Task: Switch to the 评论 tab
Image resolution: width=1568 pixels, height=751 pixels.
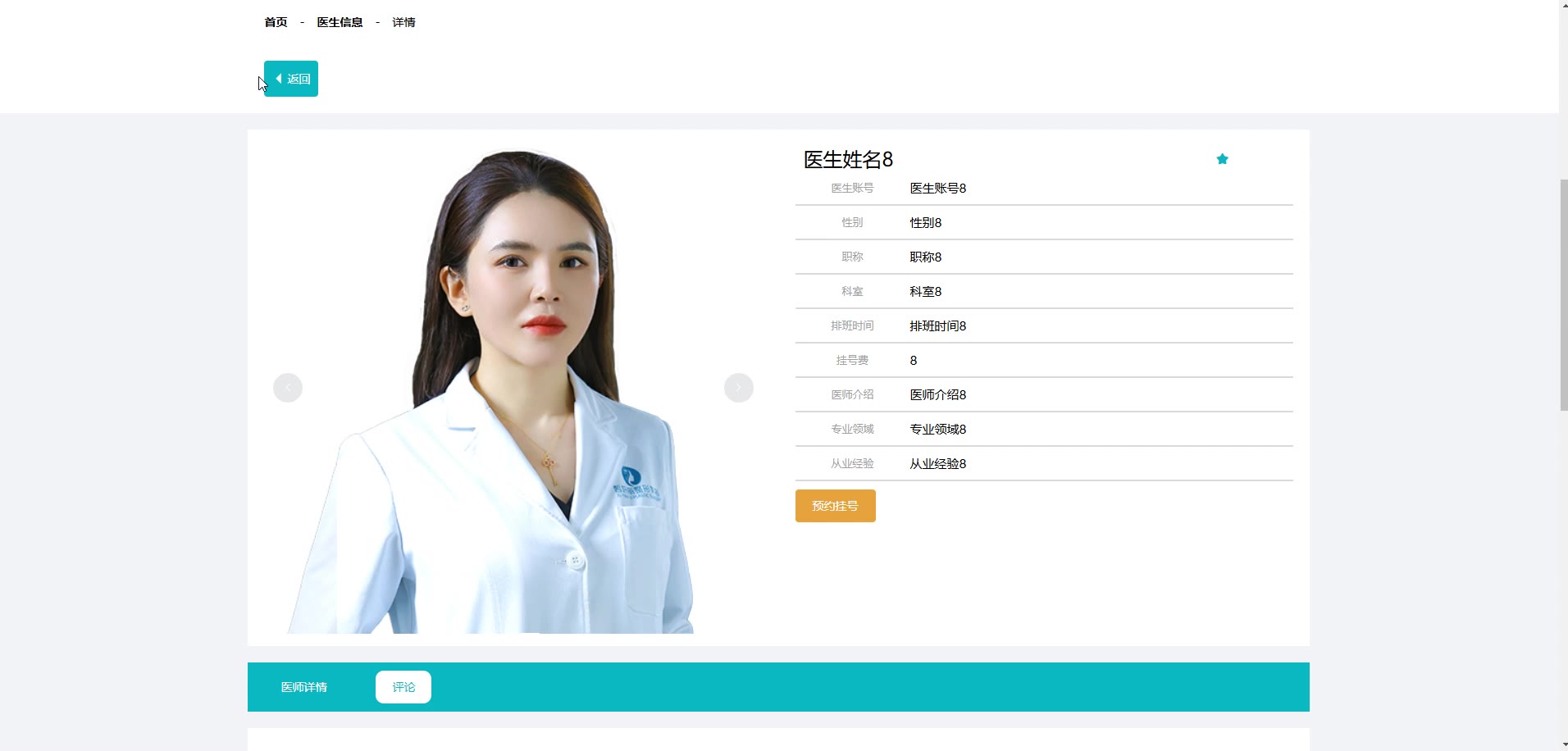Action: 403,687
